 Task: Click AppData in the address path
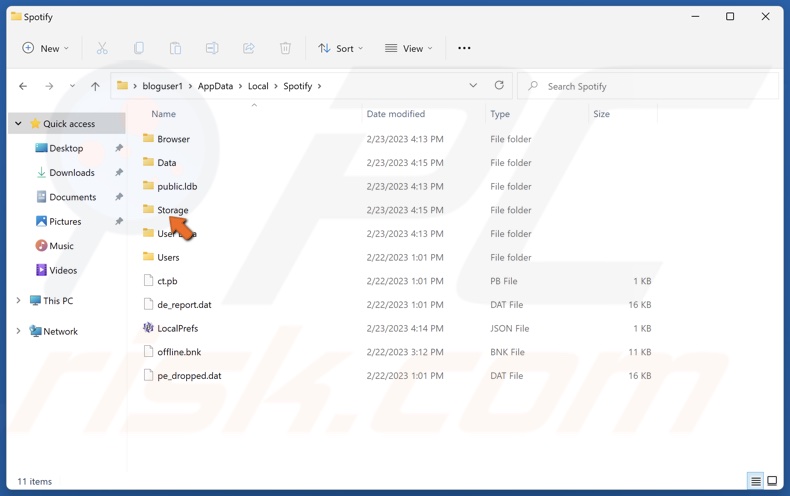215,86
